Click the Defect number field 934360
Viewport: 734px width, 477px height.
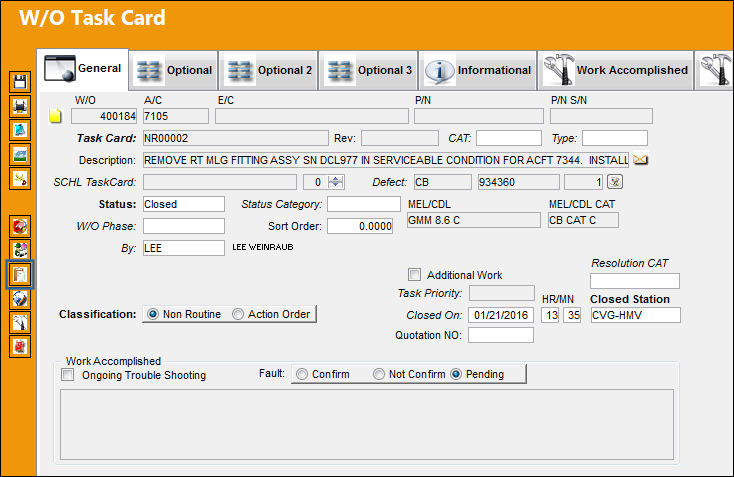pos(518,182)
